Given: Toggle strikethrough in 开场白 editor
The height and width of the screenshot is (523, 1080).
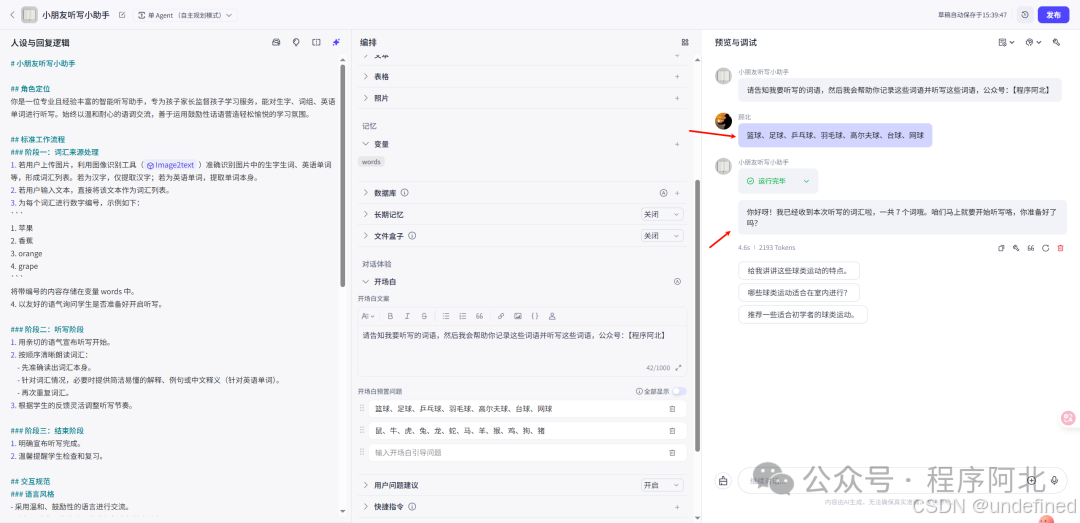Looking at the screenshot, I should (424, 316).
